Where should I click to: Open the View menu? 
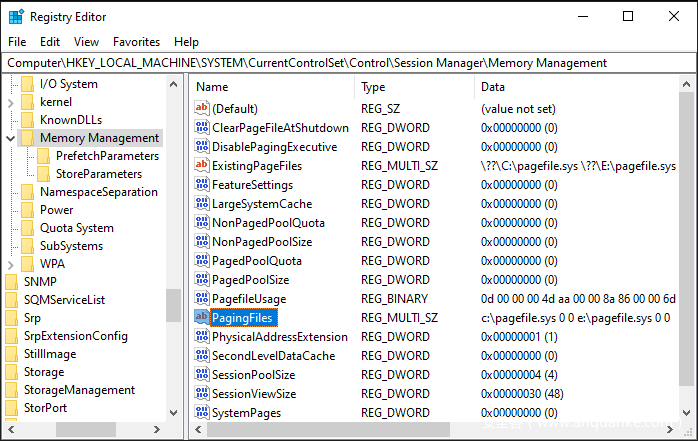click(86, 42)
